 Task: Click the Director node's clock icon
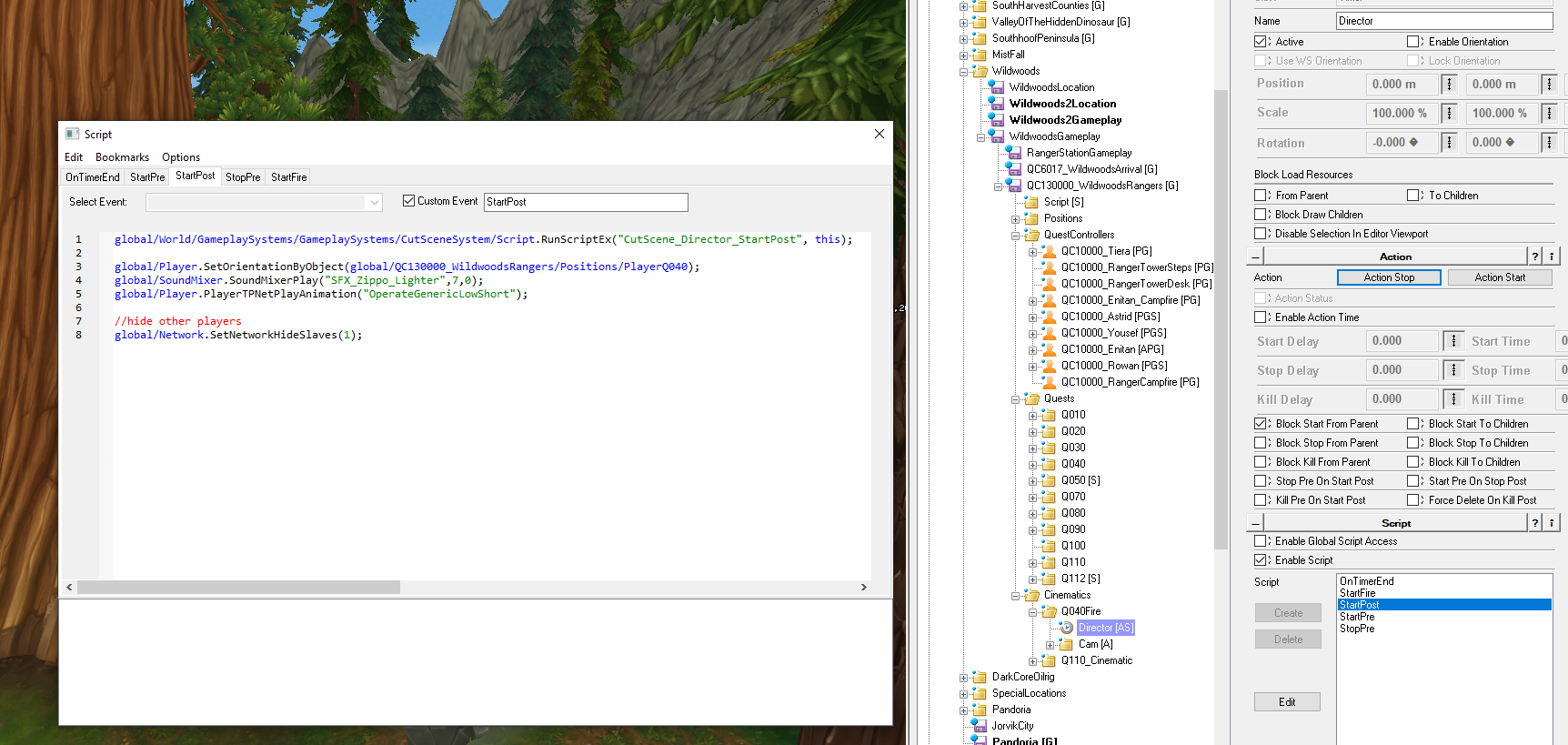click(x=1066, y=628)
